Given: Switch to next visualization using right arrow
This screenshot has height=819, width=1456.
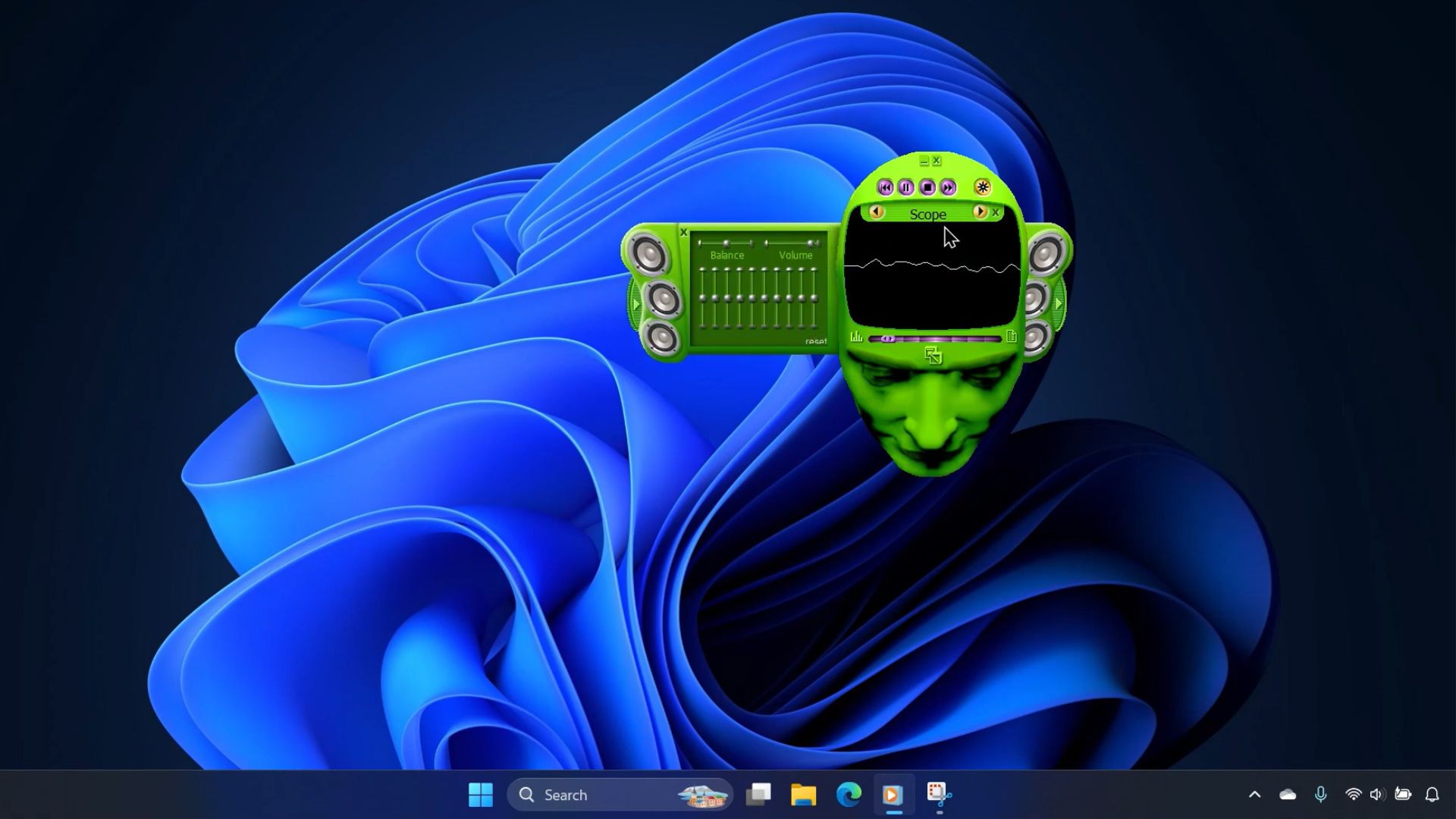Looking at the screenshot, I should [980, 212].
